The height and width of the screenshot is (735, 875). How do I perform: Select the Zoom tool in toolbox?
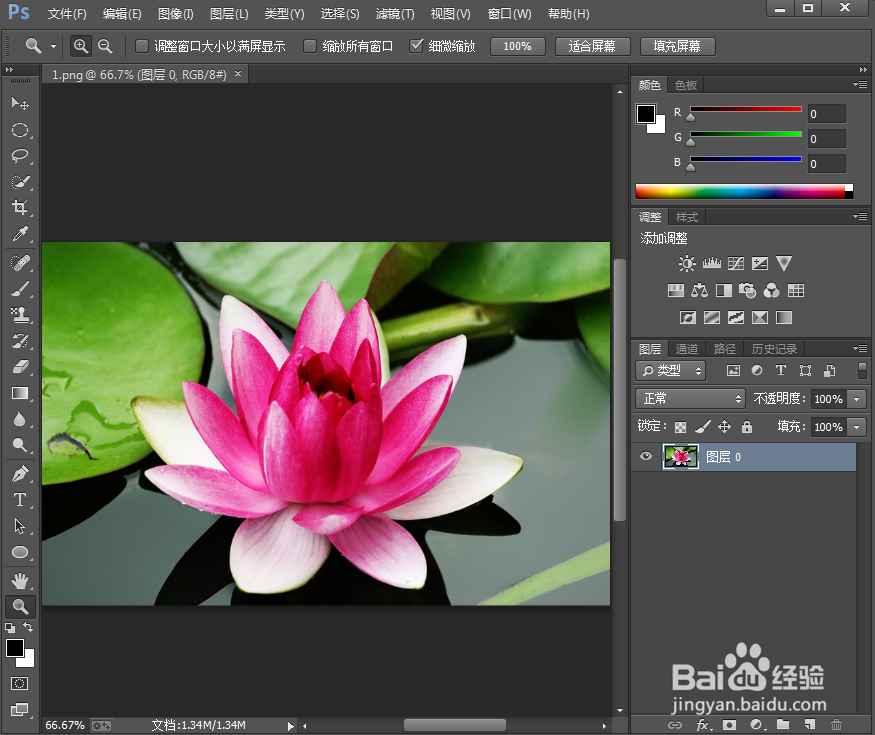[x=20, y=607]
